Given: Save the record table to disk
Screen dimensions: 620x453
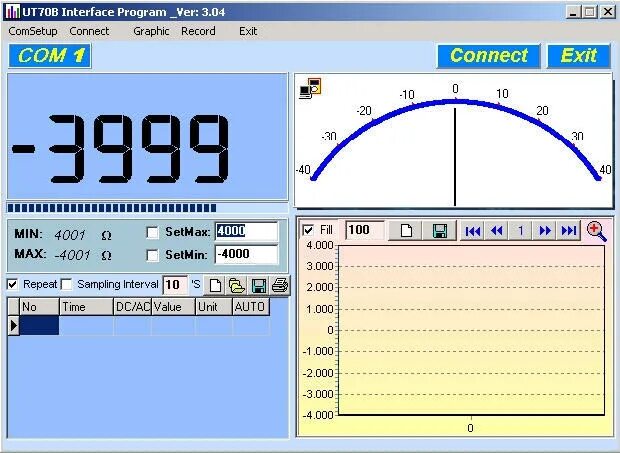Looking at the screenshot, I should pyautogui.click(x=258, y=285).
